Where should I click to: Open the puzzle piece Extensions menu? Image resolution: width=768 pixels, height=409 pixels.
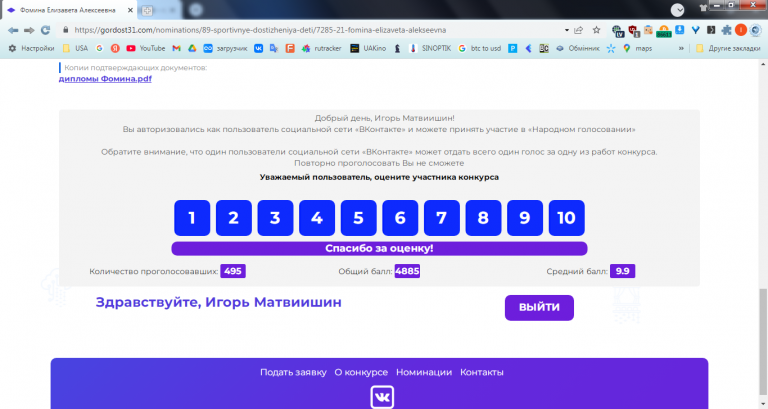coord(726,30)
